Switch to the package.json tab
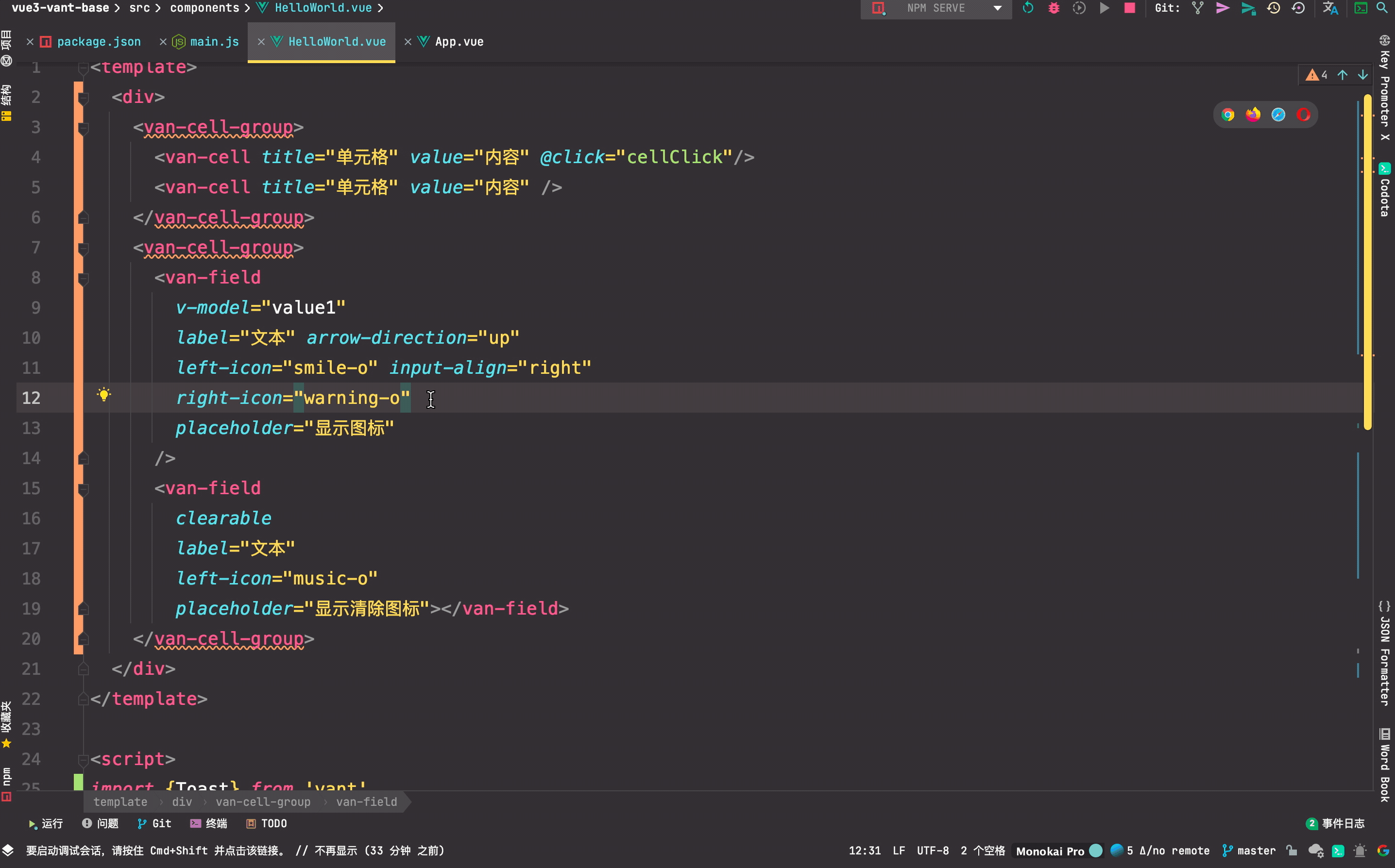The height and width of the screenshot is (868, 1395). pos(98,42)
